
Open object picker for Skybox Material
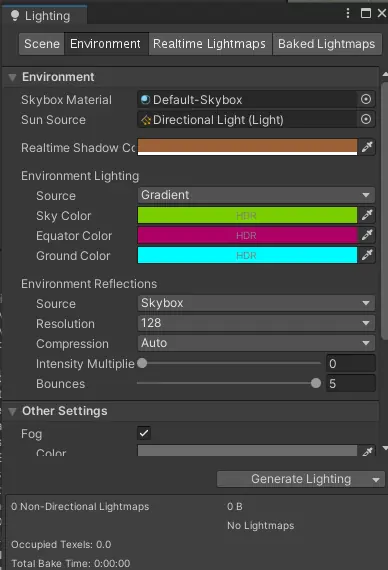pyautogui.click(x=366, y=99)
